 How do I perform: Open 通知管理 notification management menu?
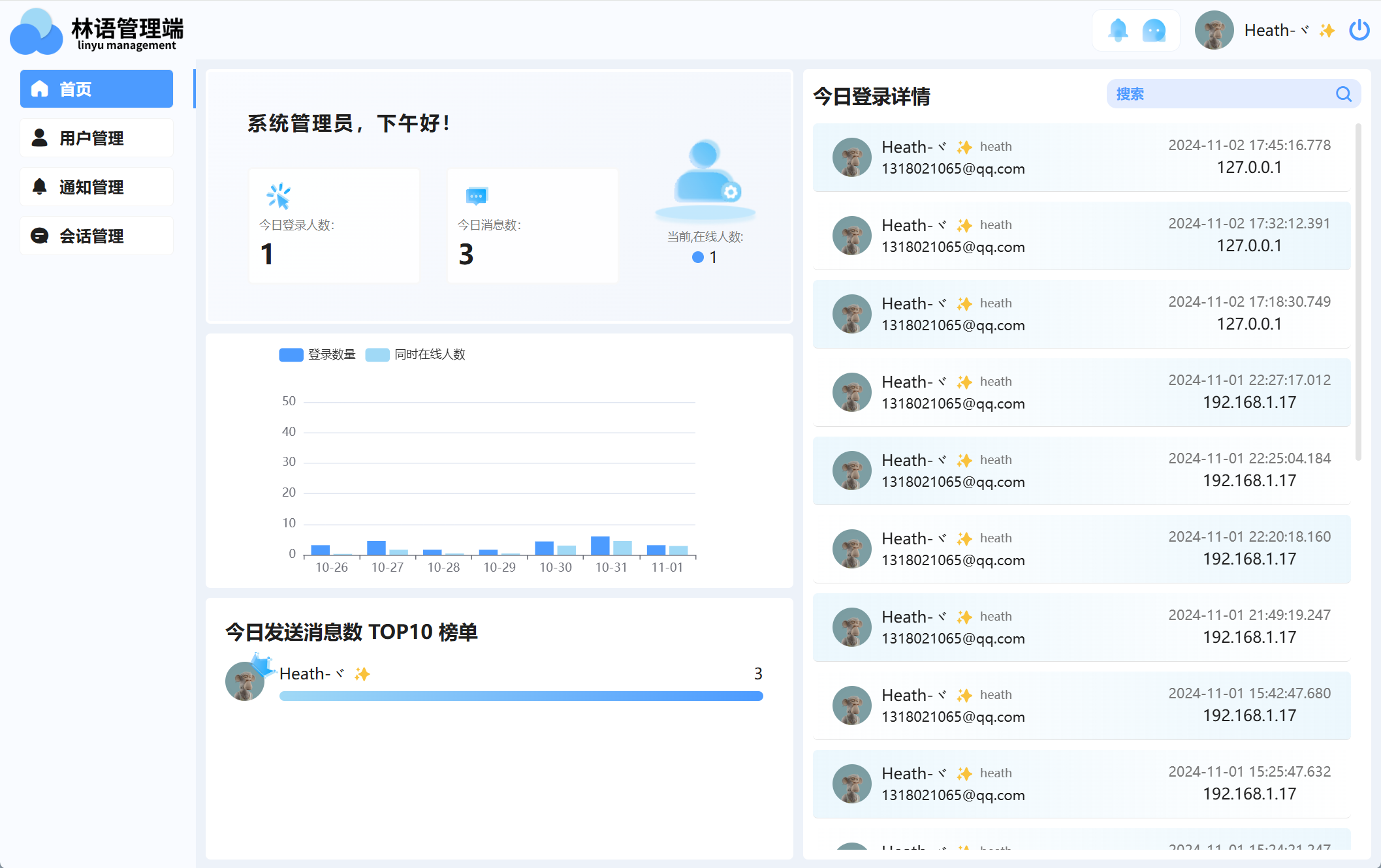click(x=97, y=187)
